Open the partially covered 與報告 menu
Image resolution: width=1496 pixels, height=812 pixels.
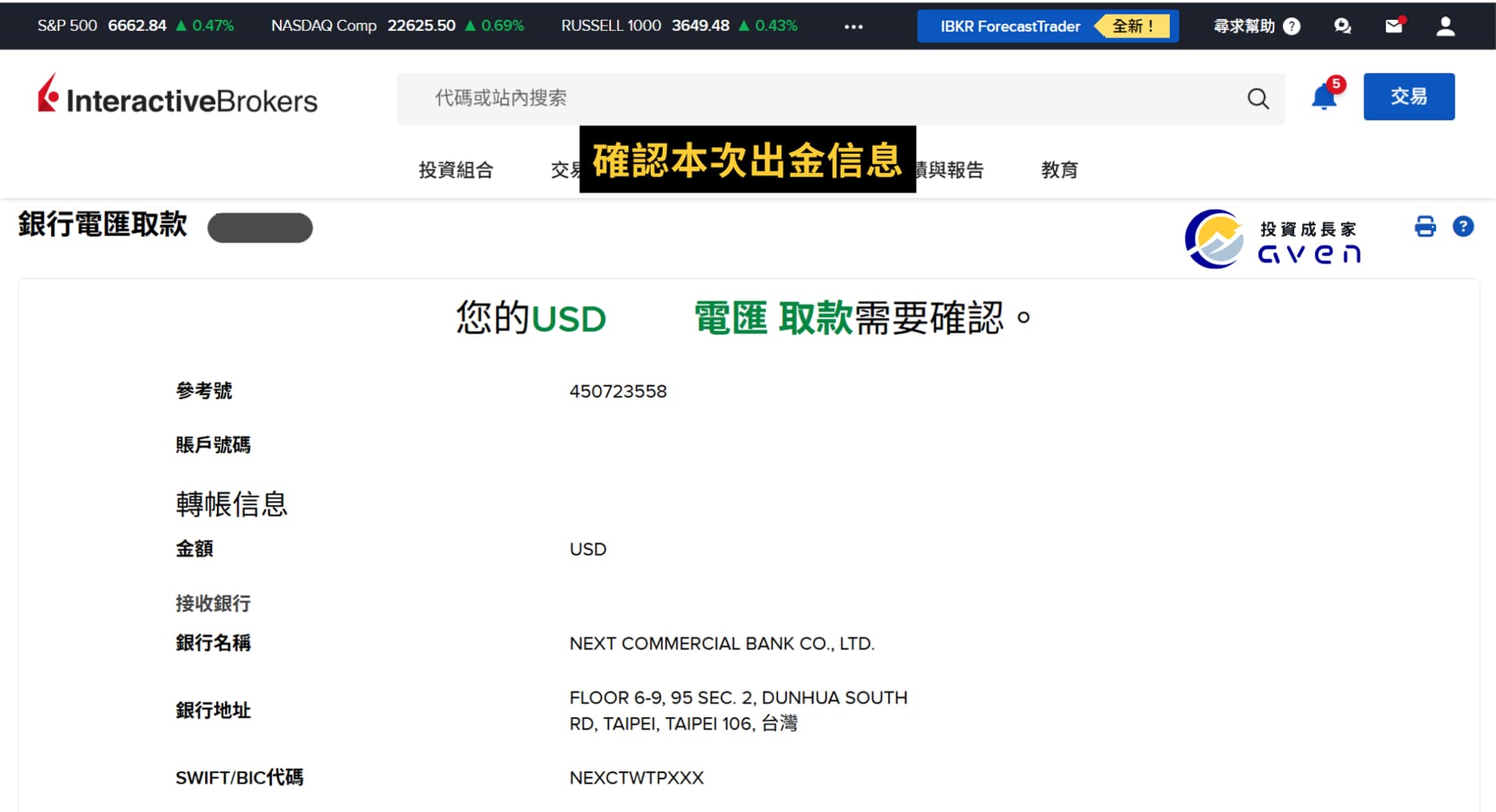click(951, 170)
